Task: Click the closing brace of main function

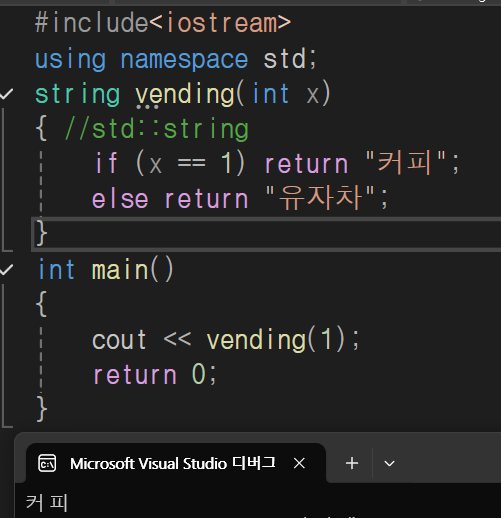Action: pyautogui.click(x=42, y=409)
